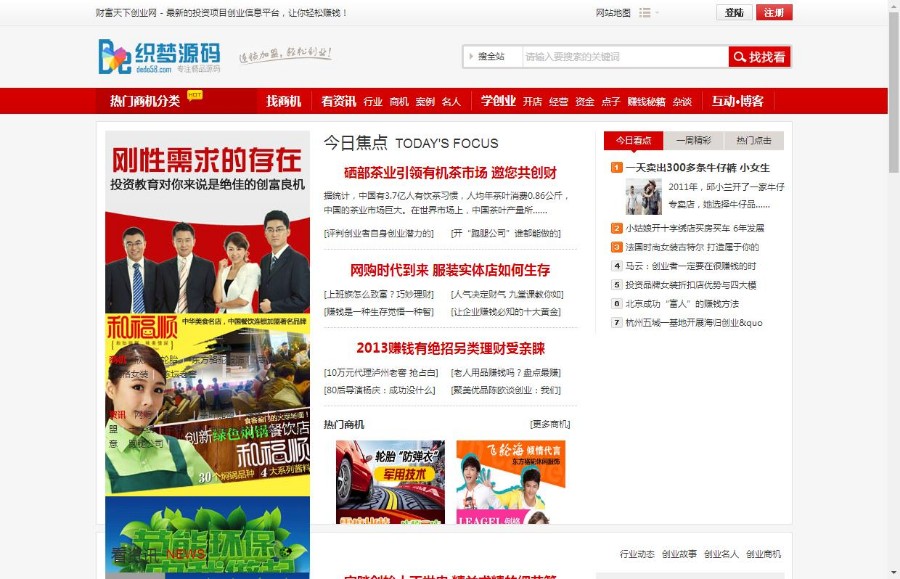
Task: Open the 搜全站 search scope dropdown
Action: (x=492, y=56)
